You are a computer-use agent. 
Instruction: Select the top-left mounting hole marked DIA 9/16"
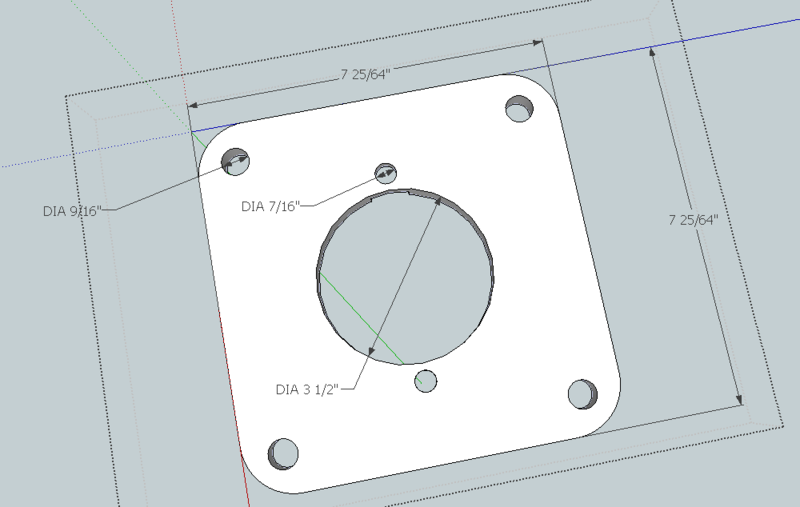pos(235,161)
